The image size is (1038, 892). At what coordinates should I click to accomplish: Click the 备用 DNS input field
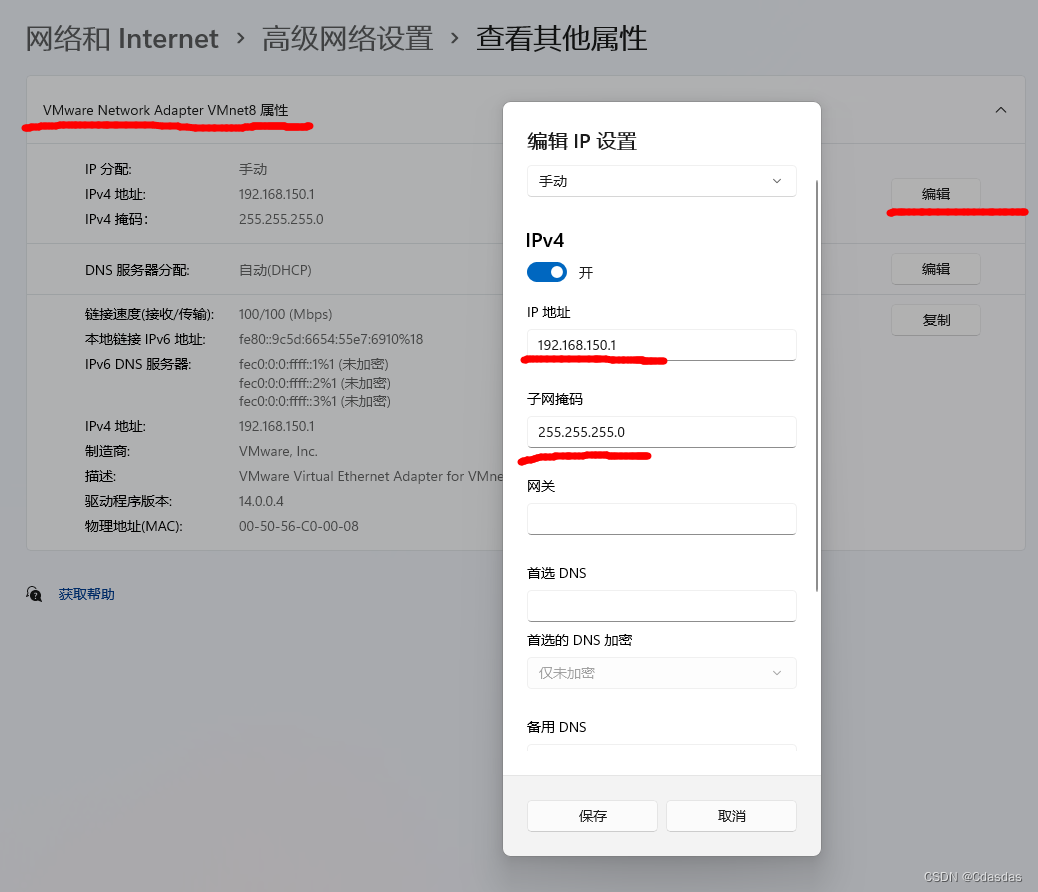[x=661, y=755]
